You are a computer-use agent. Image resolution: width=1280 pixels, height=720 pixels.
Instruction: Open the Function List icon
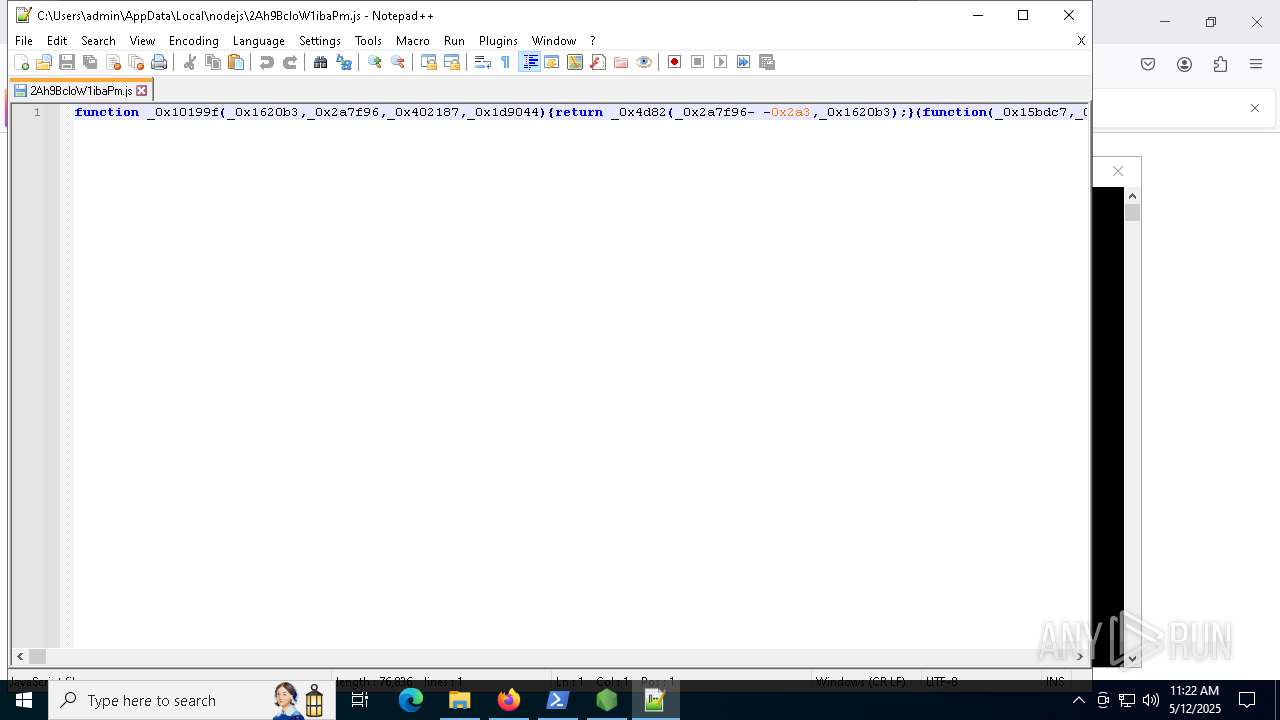click(x=598, y=62)
